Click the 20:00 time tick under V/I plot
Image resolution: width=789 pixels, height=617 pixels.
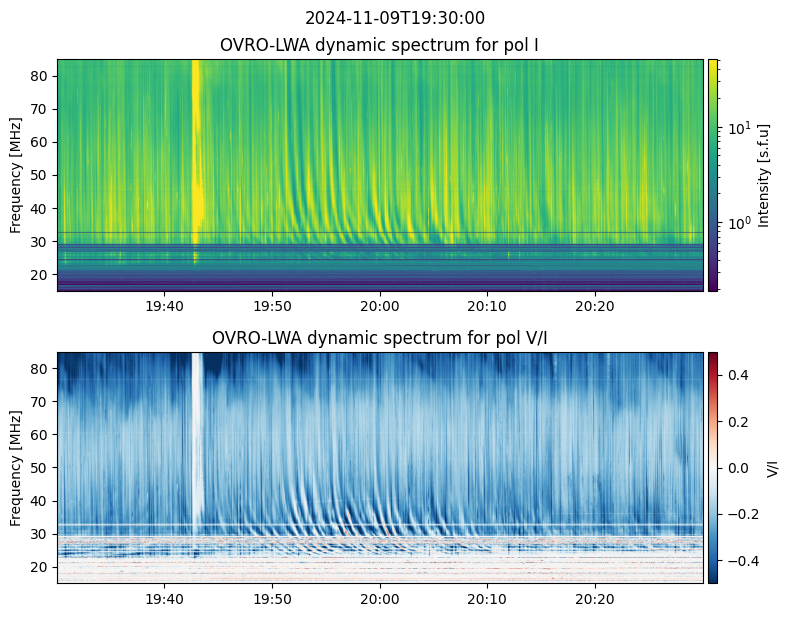click(380, 599)
